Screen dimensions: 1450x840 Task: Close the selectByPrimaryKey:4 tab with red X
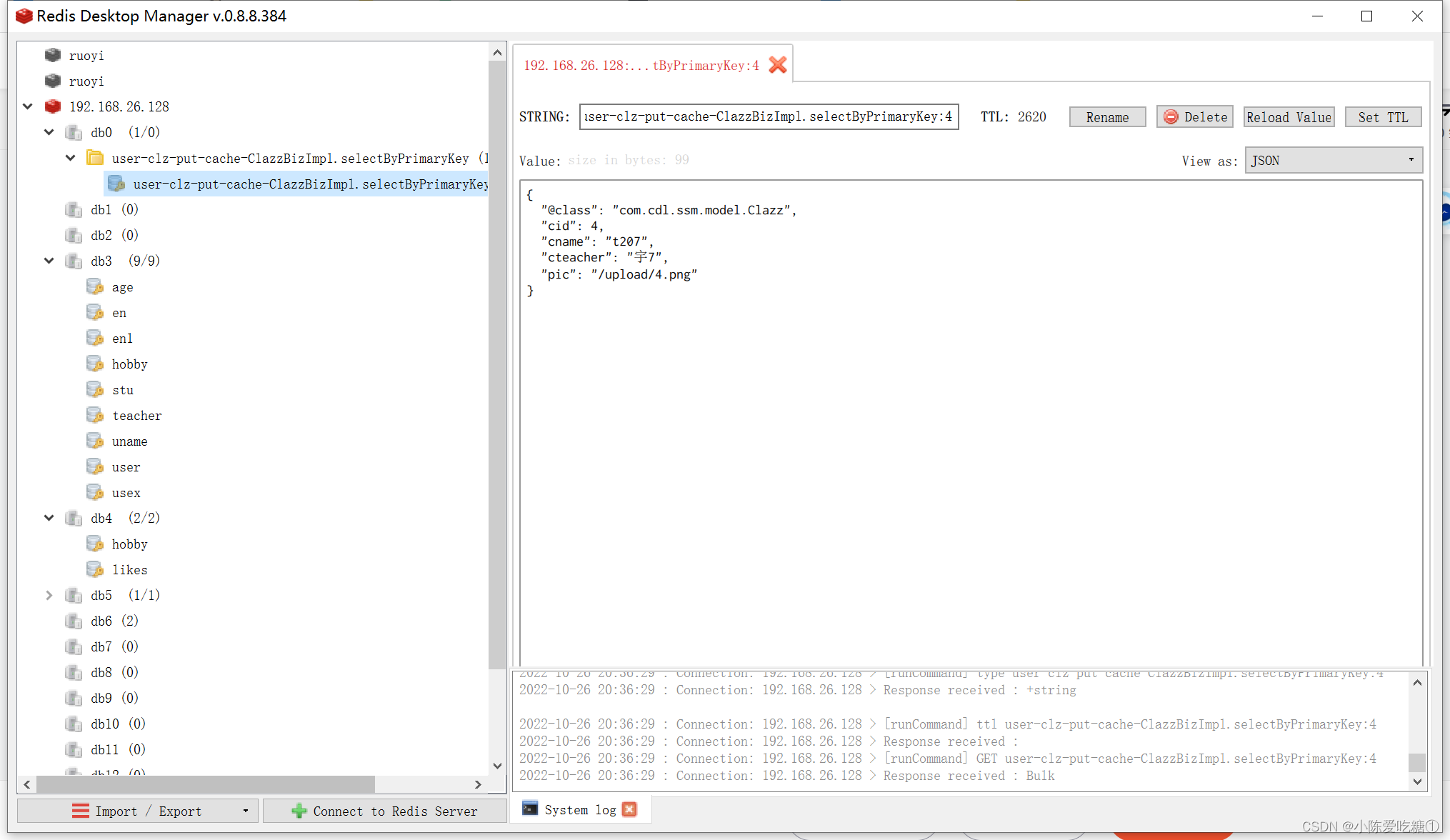coord(778,65)
